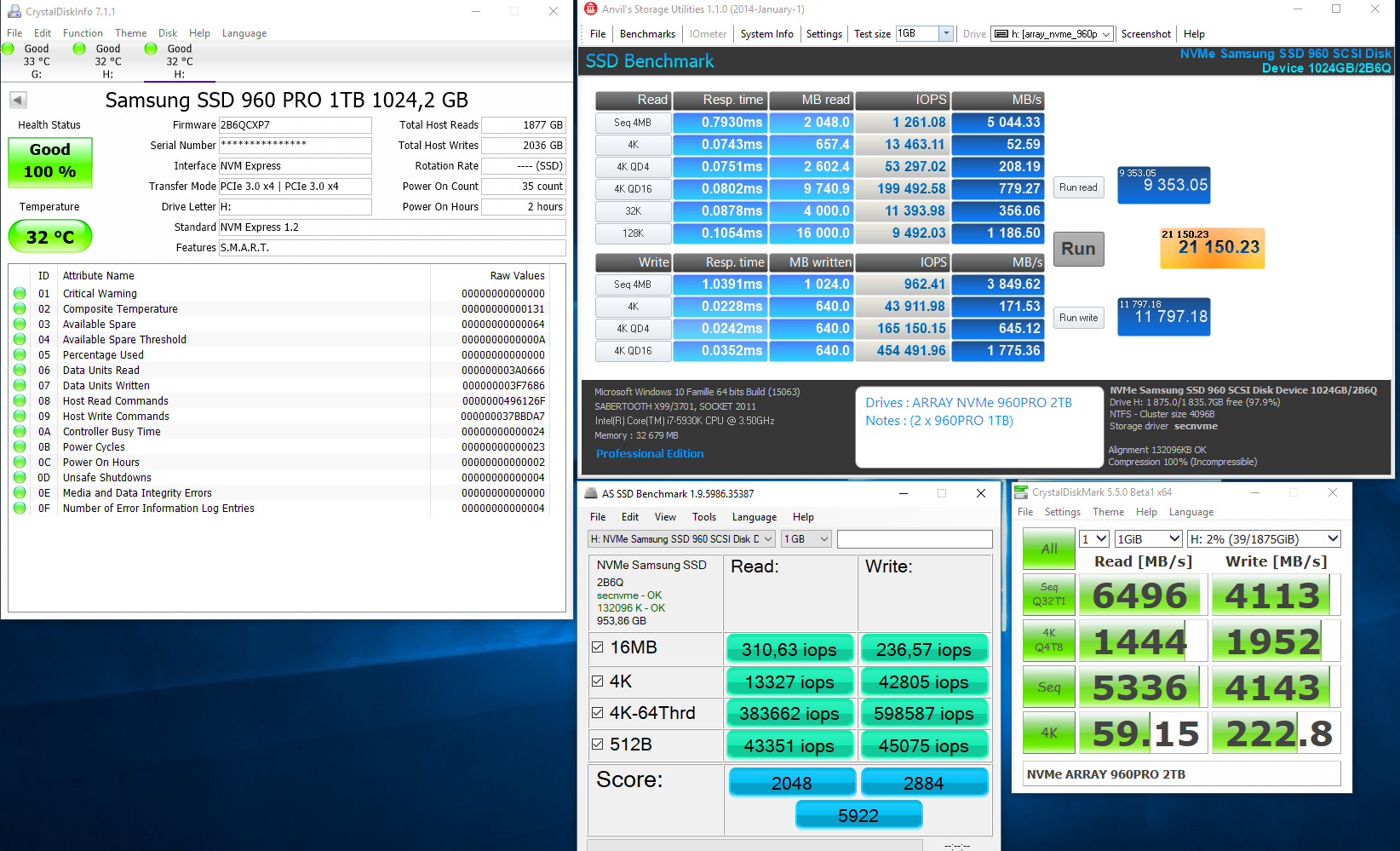Select the Composite Temperature attribute row
The image size is (1400, 851).
280,308
